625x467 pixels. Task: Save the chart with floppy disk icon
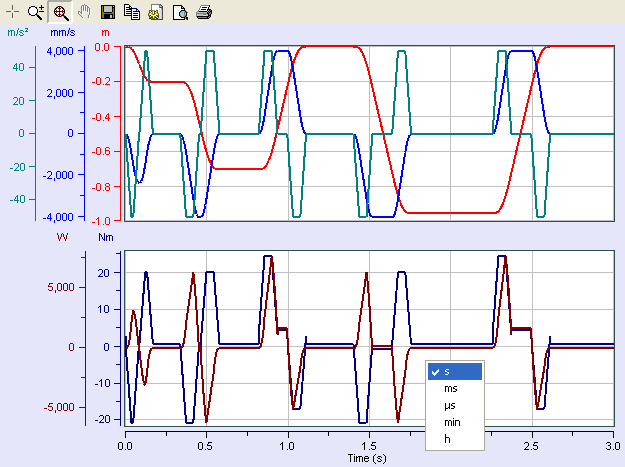108,12
